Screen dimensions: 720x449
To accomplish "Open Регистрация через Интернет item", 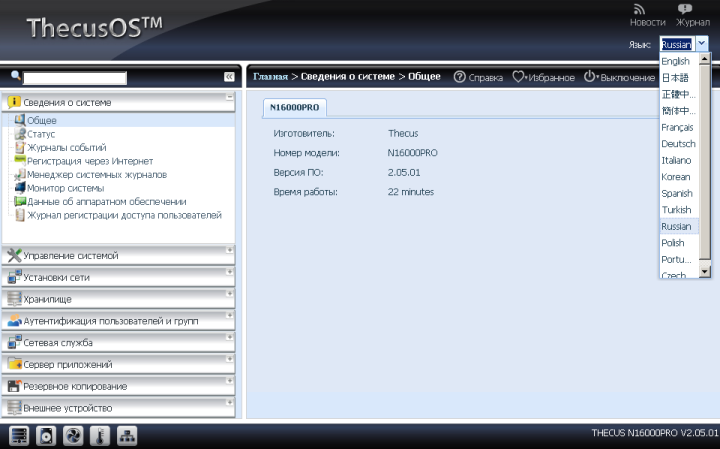I will click(90, 161).
